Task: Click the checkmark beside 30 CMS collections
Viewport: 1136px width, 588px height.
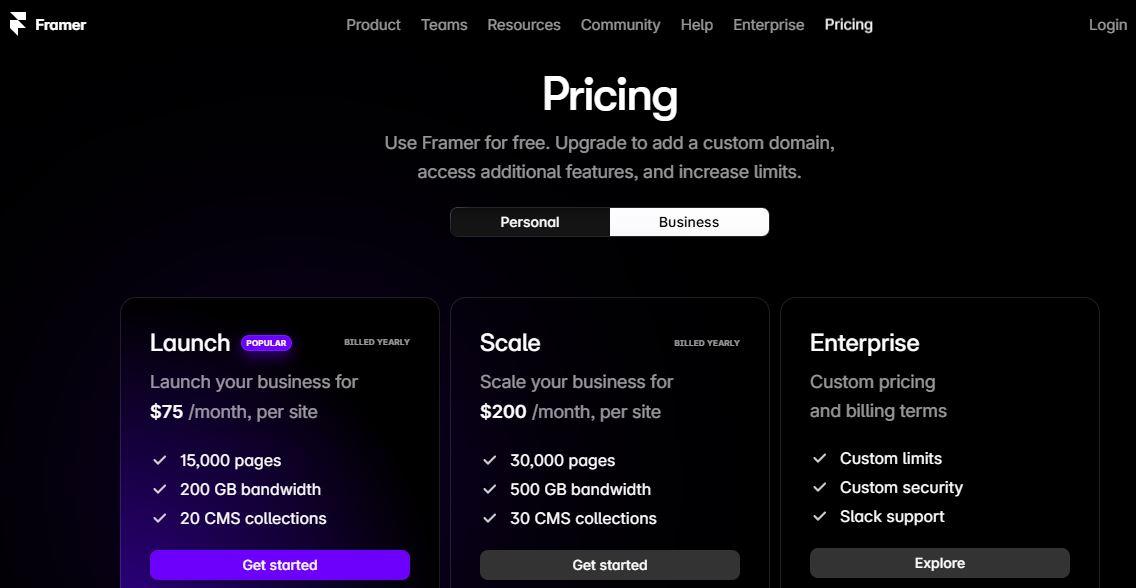Action: pyautogui.click(x=489, y=518)
